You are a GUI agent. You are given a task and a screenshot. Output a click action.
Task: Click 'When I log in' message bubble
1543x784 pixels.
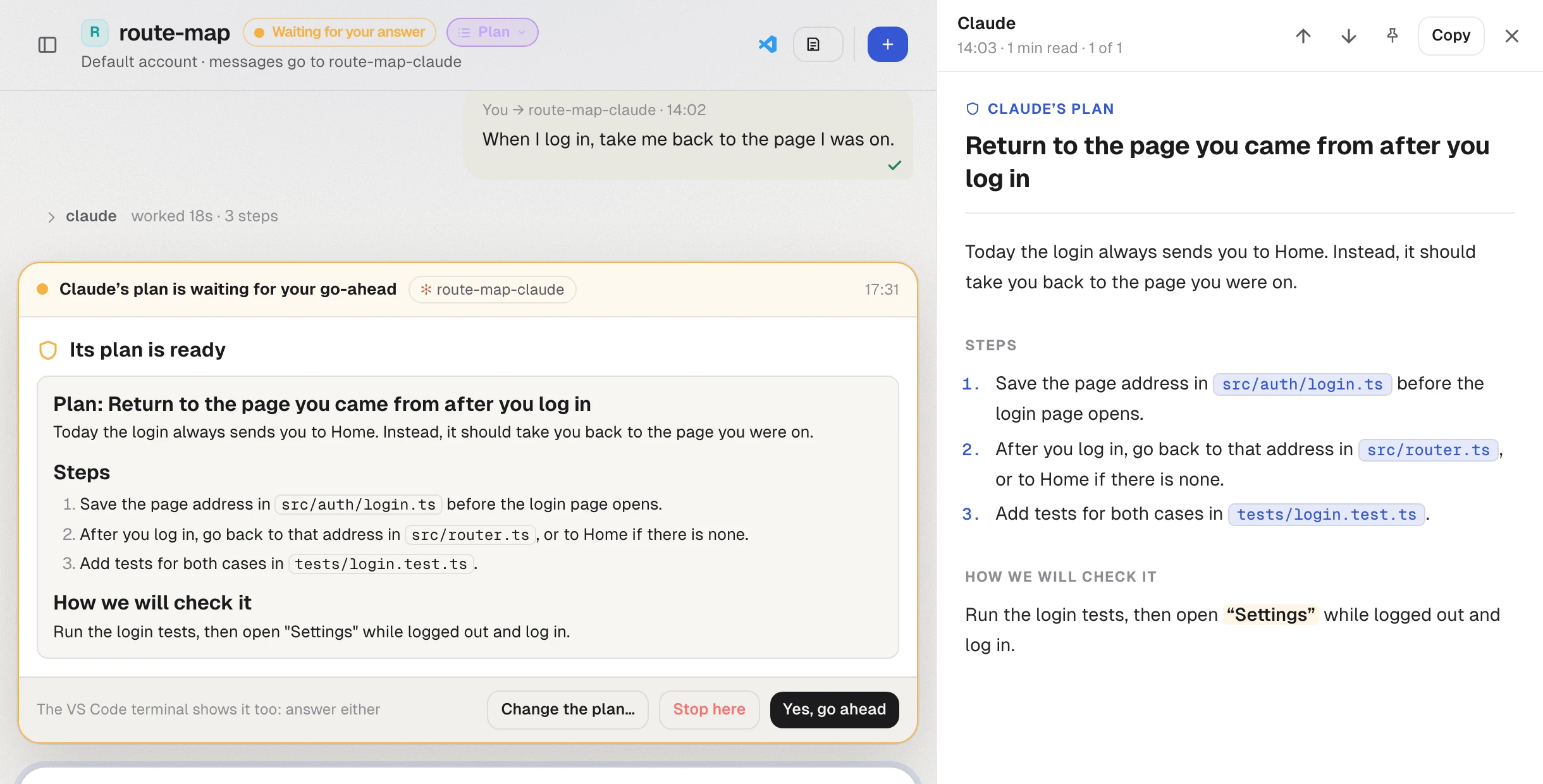688,135
